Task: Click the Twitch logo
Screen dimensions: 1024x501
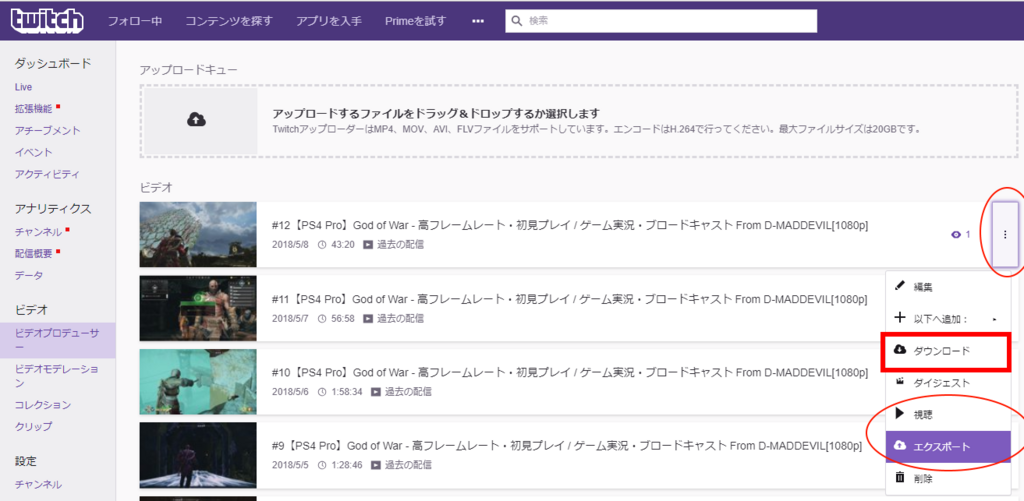Action: point(47,21)
